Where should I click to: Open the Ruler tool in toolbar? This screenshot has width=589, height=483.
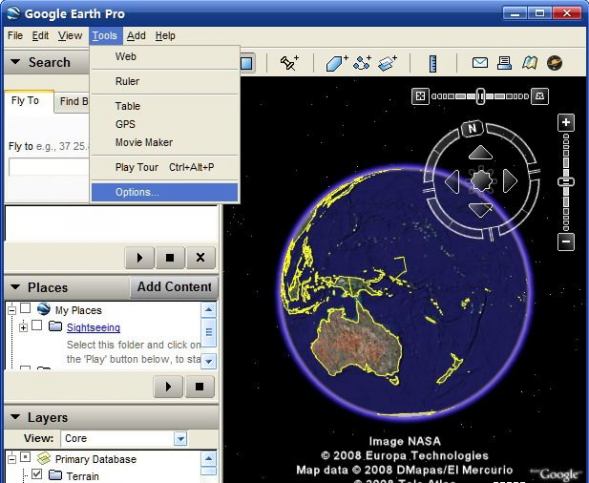433,63
